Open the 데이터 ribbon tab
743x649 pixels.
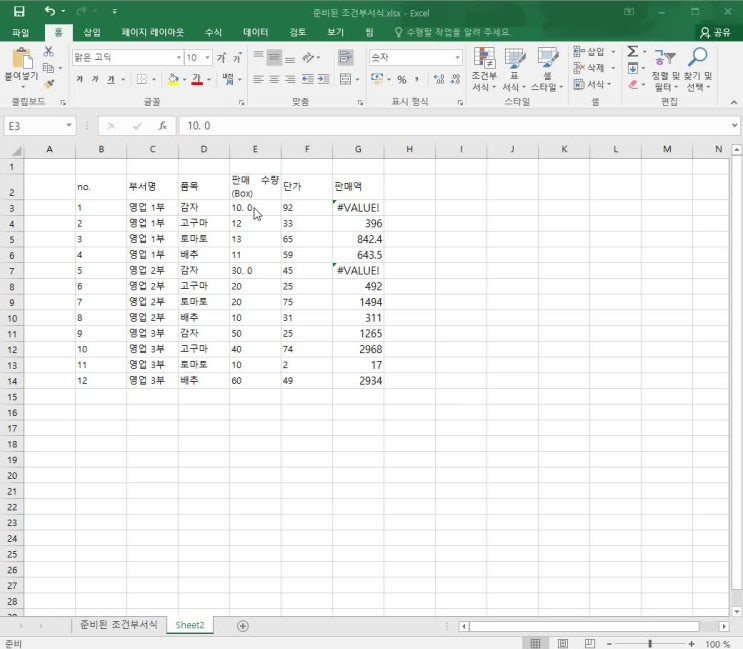(x=255, y=32)
